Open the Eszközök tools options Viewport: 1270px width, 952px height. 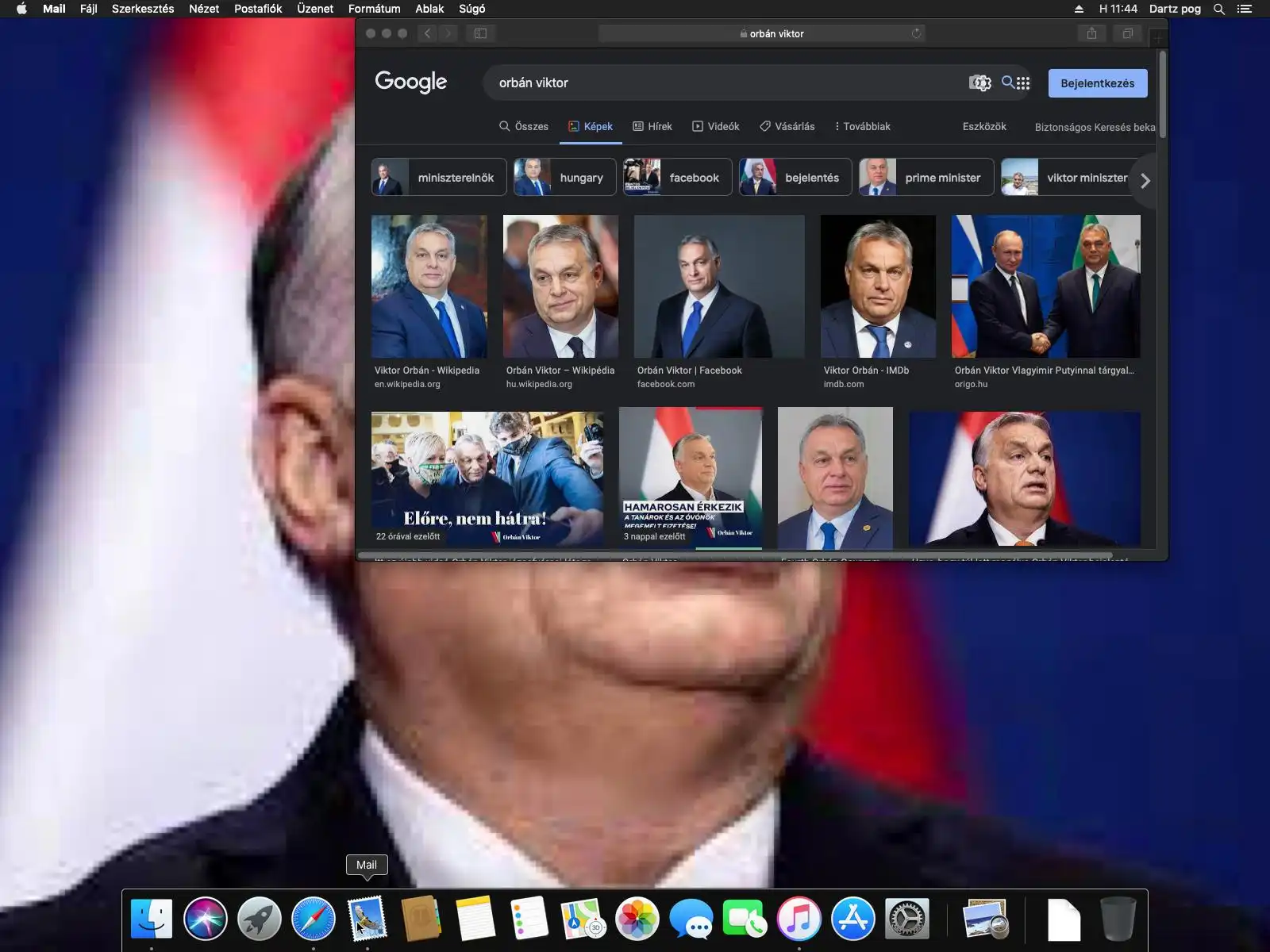[x=984, y=126]
